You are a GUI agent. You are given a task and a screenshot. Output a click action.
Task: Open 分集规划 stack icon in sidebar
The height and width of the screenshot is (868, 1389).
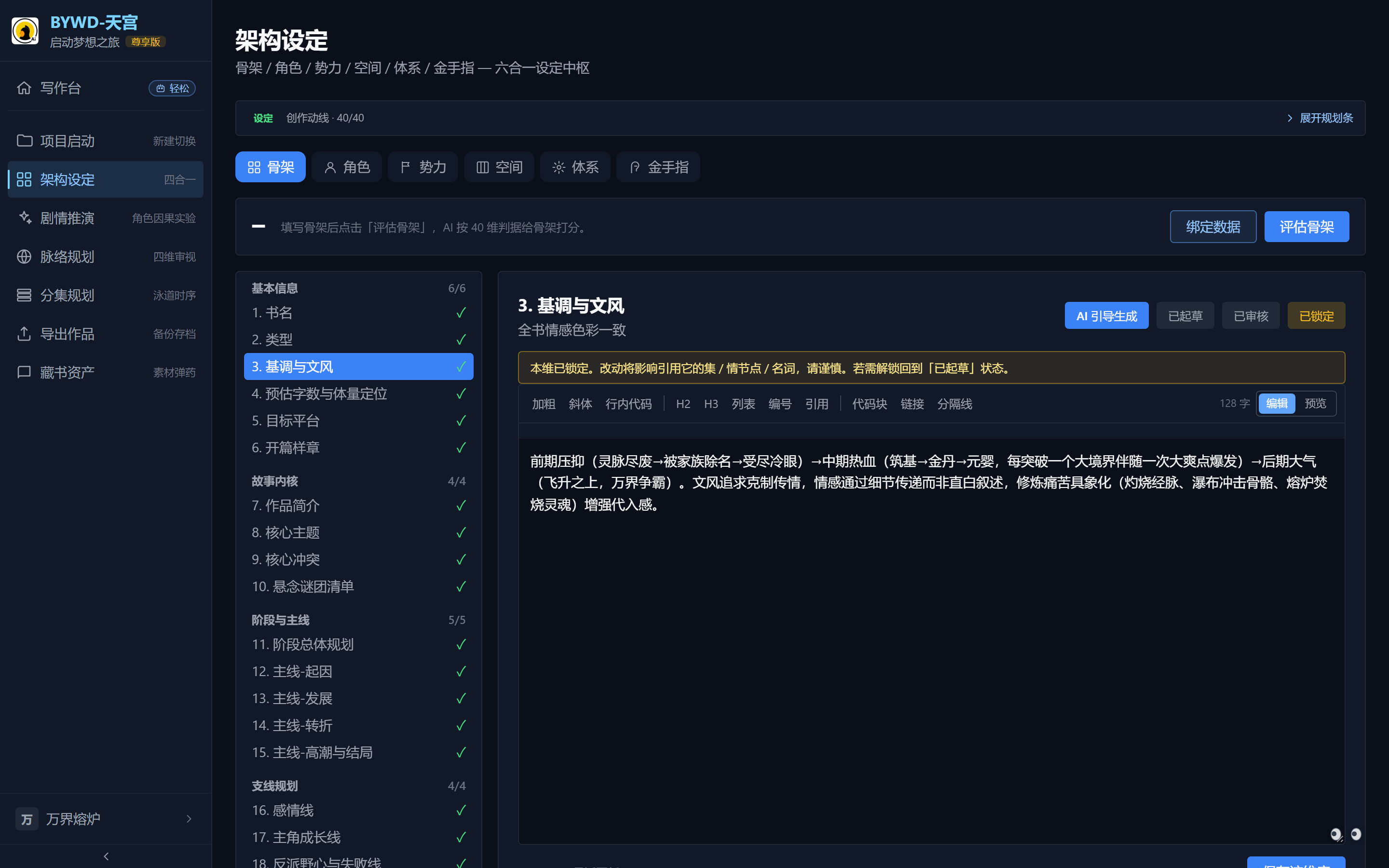(24, 295)
